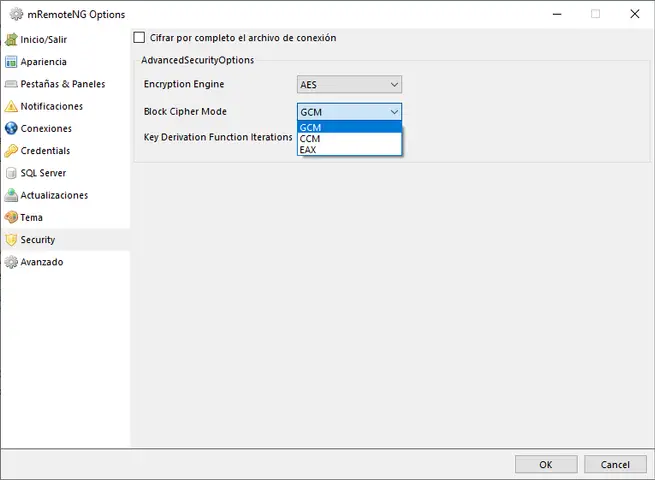The image size is (655, 480).
Task: Choose GCM from the cipher mode list
Action: click(x=349, y=127)
